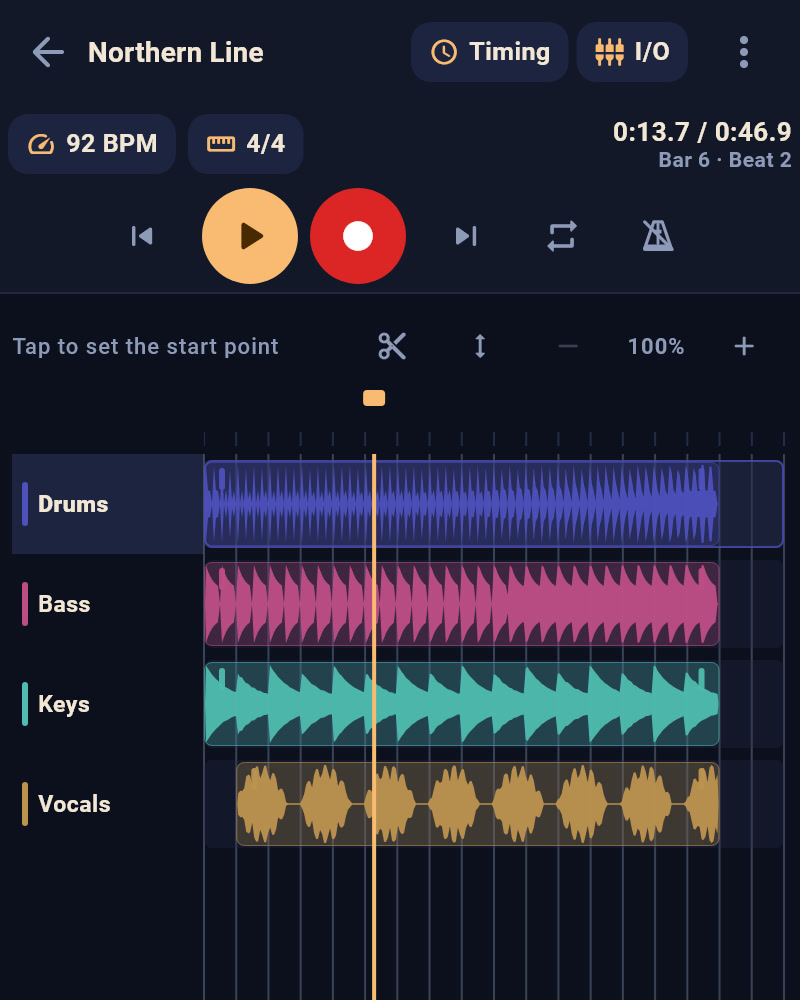Skip to the start of the song
Screen dimensions: 800x1000
pyautogui.click(x=142, y=236)
